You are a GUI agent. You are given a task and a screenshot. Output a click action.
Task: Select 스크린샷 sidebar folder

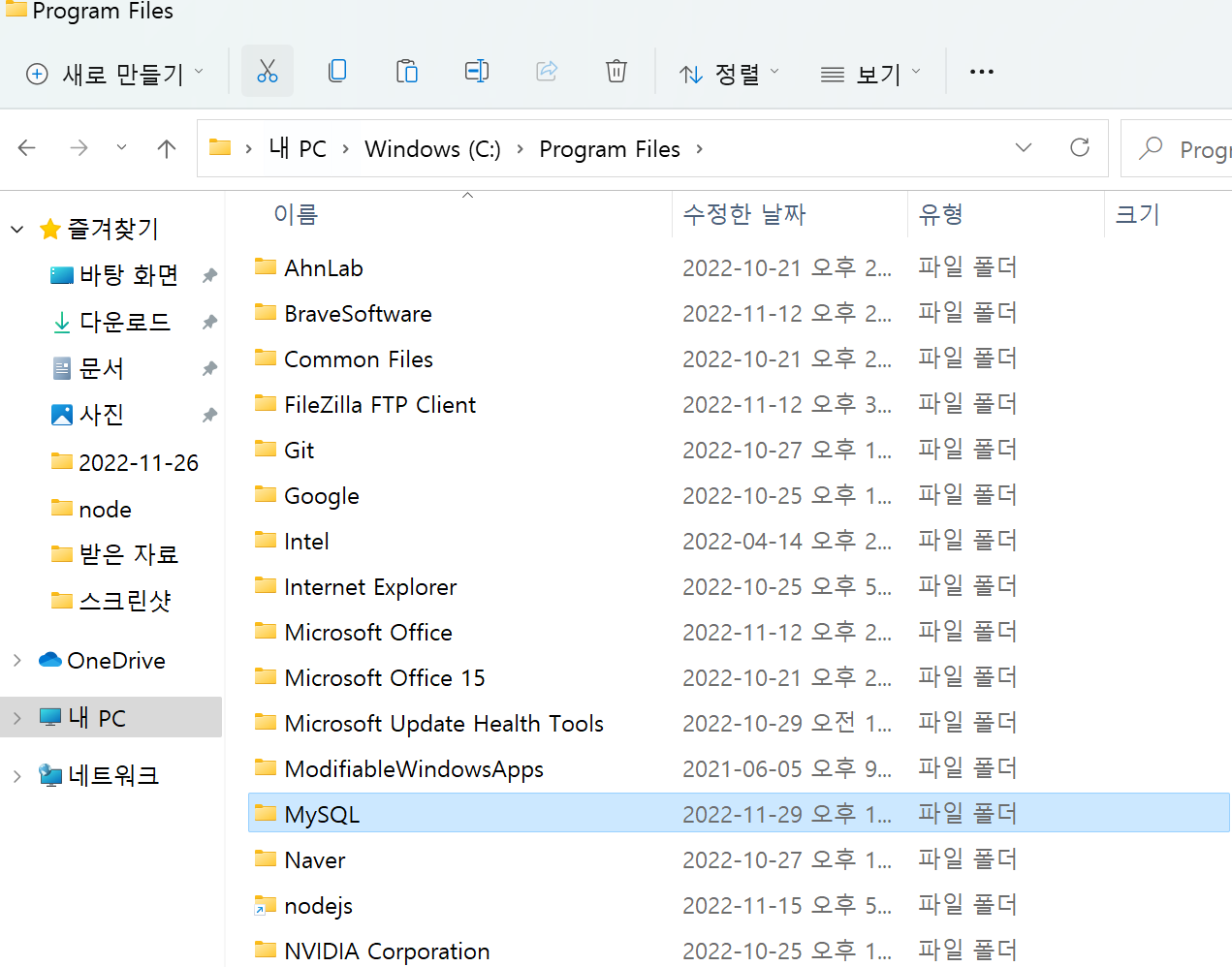(124, 601)
